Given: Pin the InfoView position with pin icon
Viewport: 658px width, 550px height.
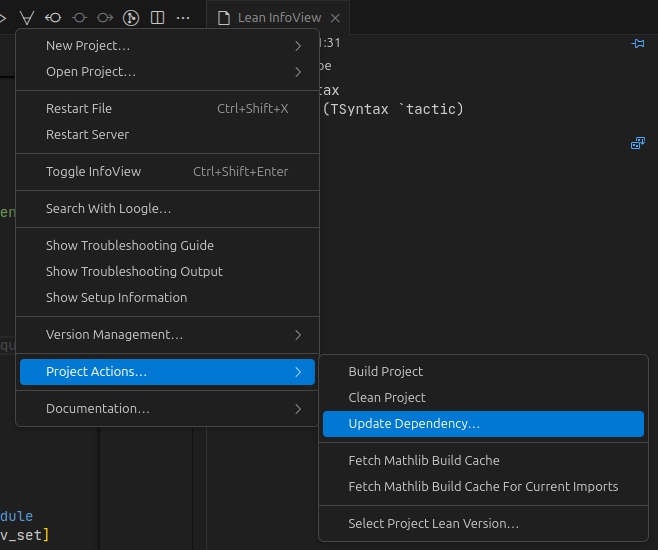Looking at the screenshot, I should point(637,43).
